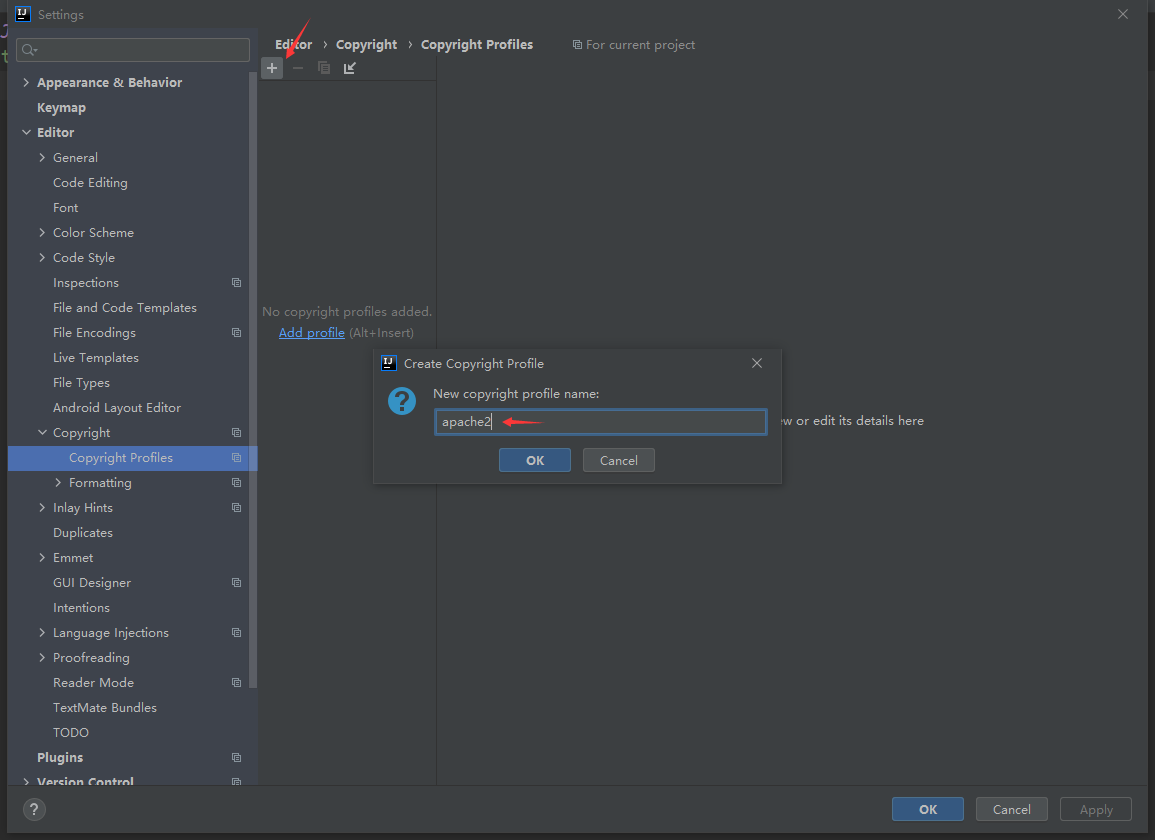Click the copyright profile name field
Image resolution: width=1155 pixels, height=840 pixels.
[x=600, y=422]
